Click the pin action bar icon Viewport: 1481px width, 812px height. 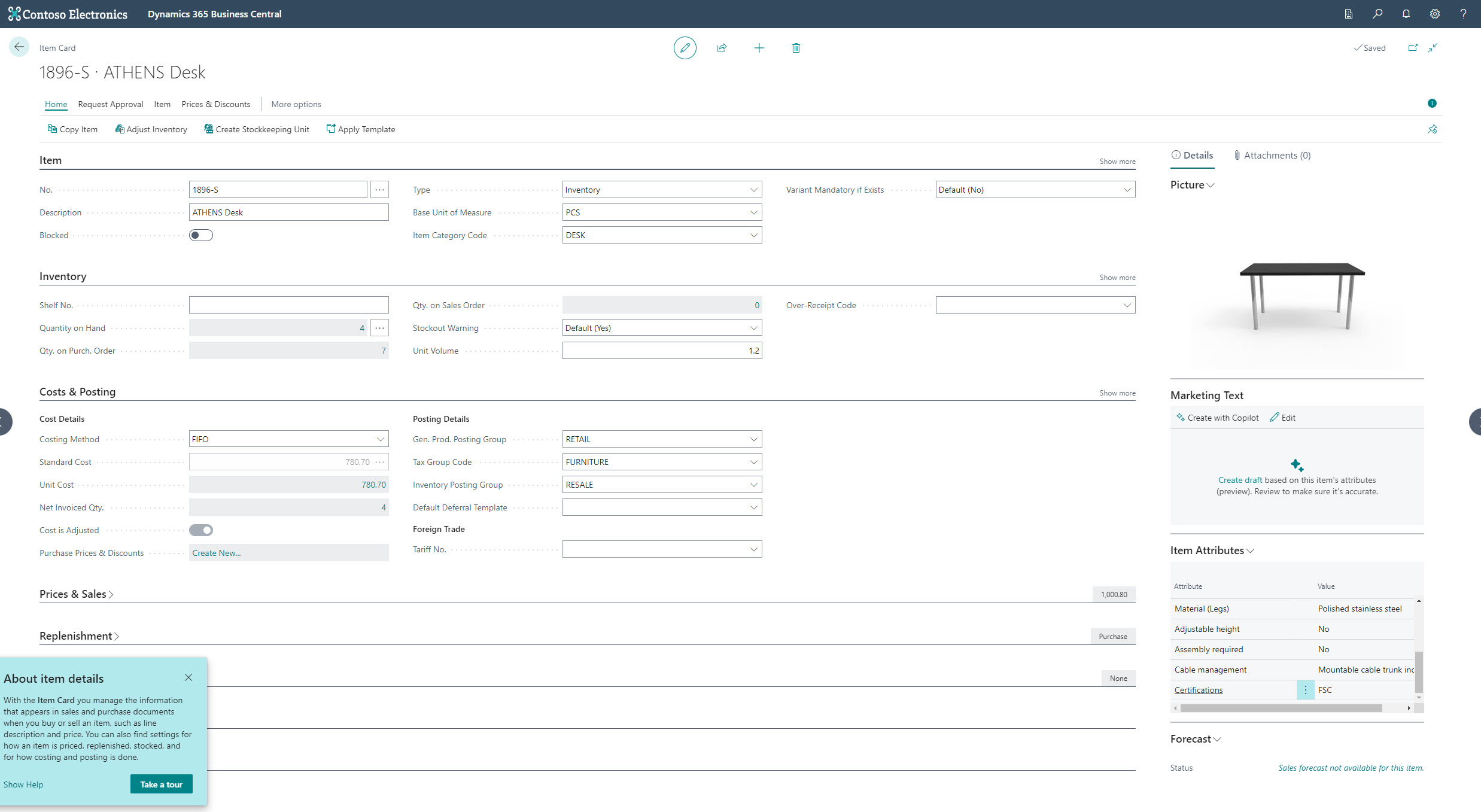pos(1433,129)
